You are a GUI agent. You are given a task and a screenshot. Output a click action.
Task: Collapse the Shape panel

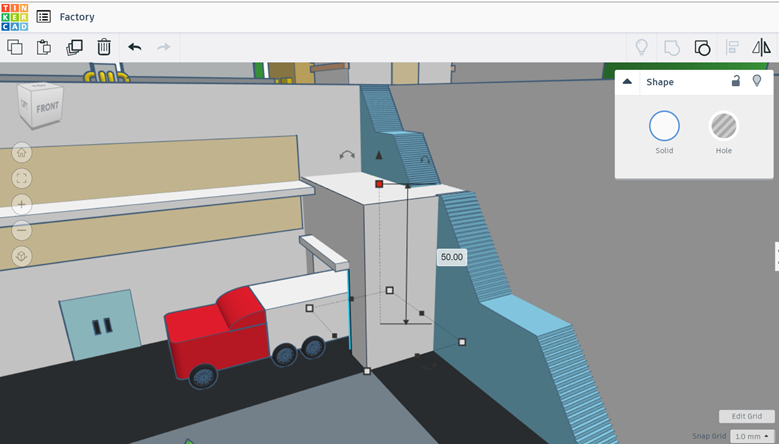pyautogui.click(x=627, y=81)
